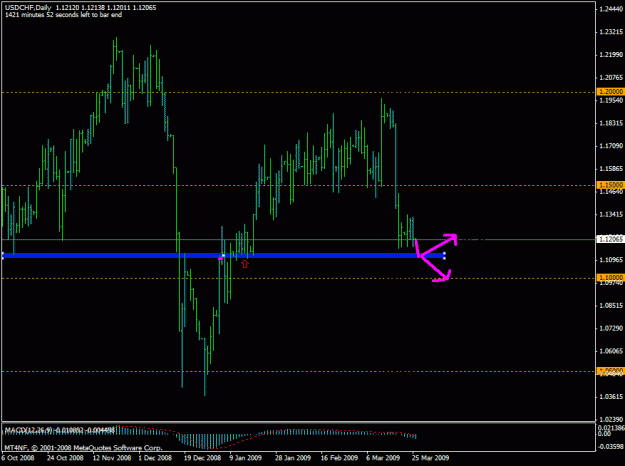Click the left-end handle of the blue line
Viewport: 625px width, 466px height.
tap(2, 256)
